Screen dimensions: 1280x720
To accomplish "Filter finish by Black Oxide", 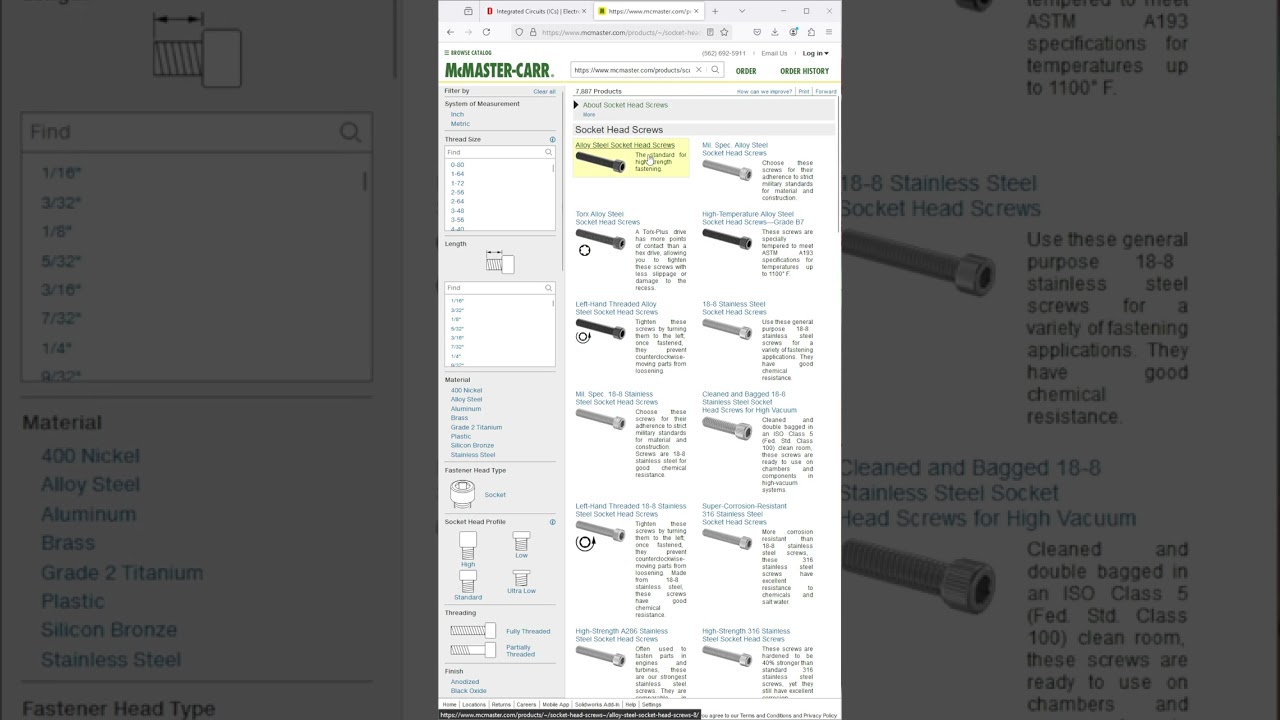I will [x=468, y=691].
